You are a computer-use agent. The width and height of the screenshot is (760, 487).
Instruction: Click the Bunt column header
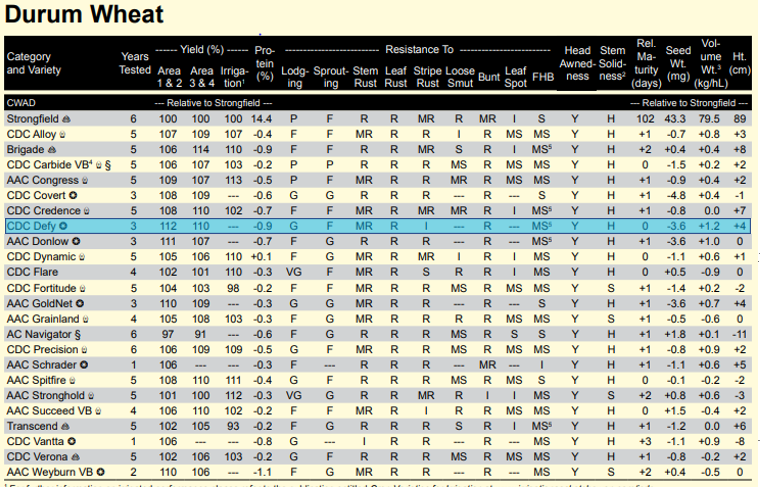point(489,77)
